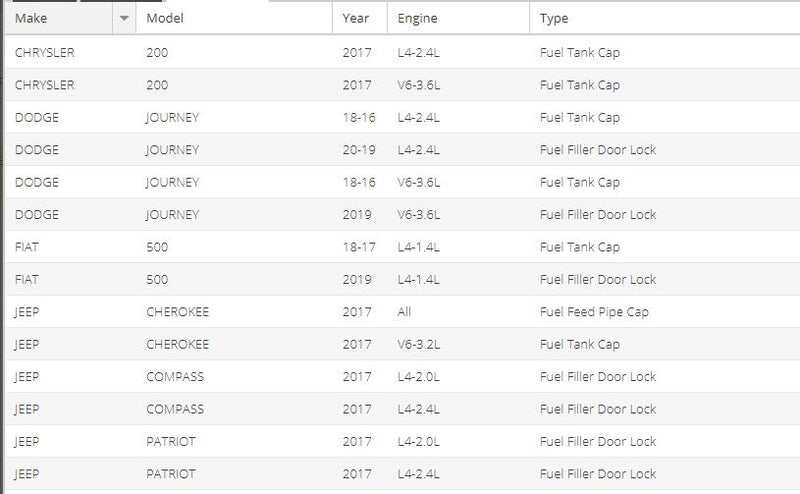This screenshot has height=494, width=800.
Task: Select Jeep Patriot L4-2.4L row
Action: (x=403, y=474)
